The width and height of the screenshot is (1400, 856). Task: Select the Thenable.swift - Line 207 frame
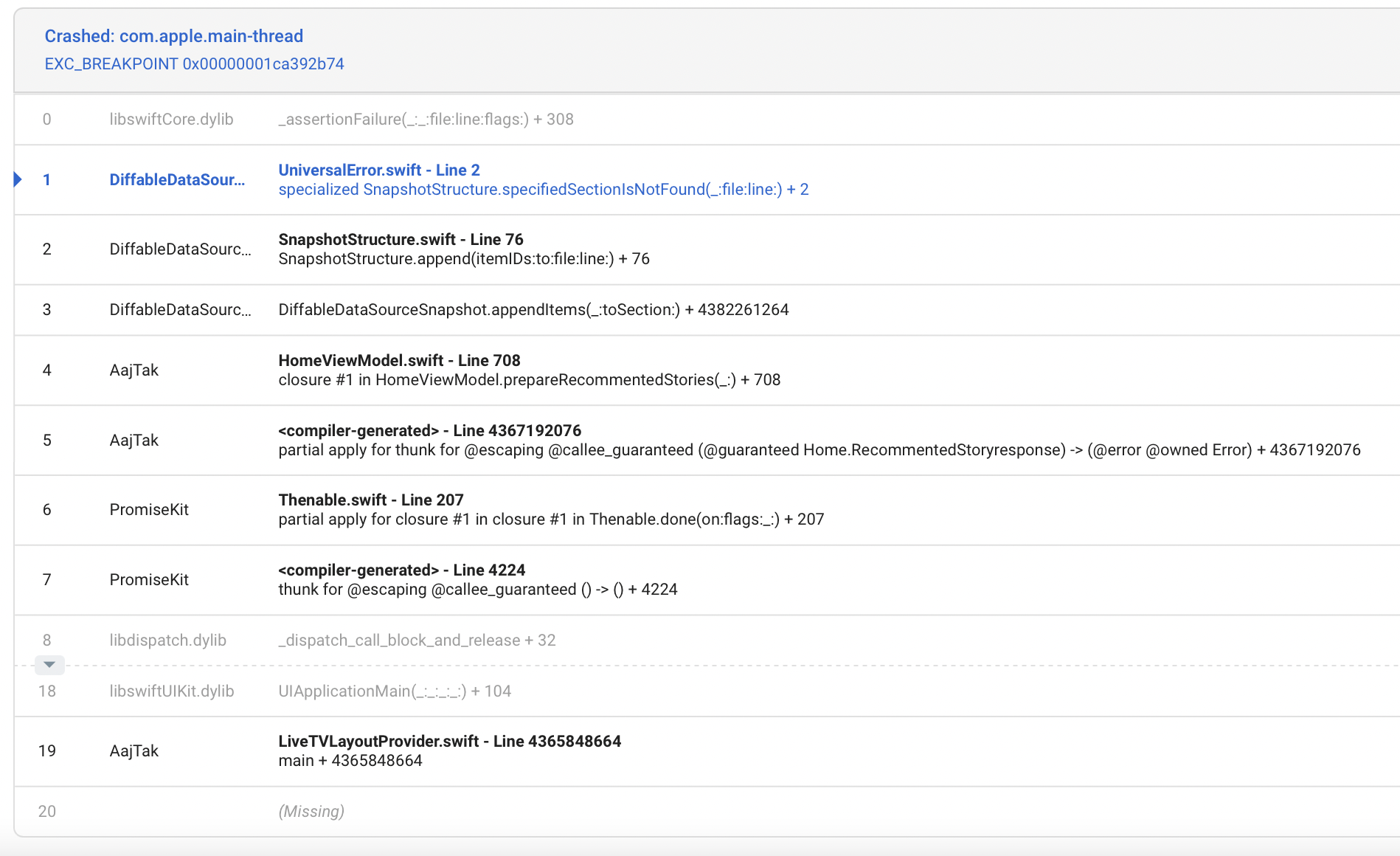click(x=370, y=500)
